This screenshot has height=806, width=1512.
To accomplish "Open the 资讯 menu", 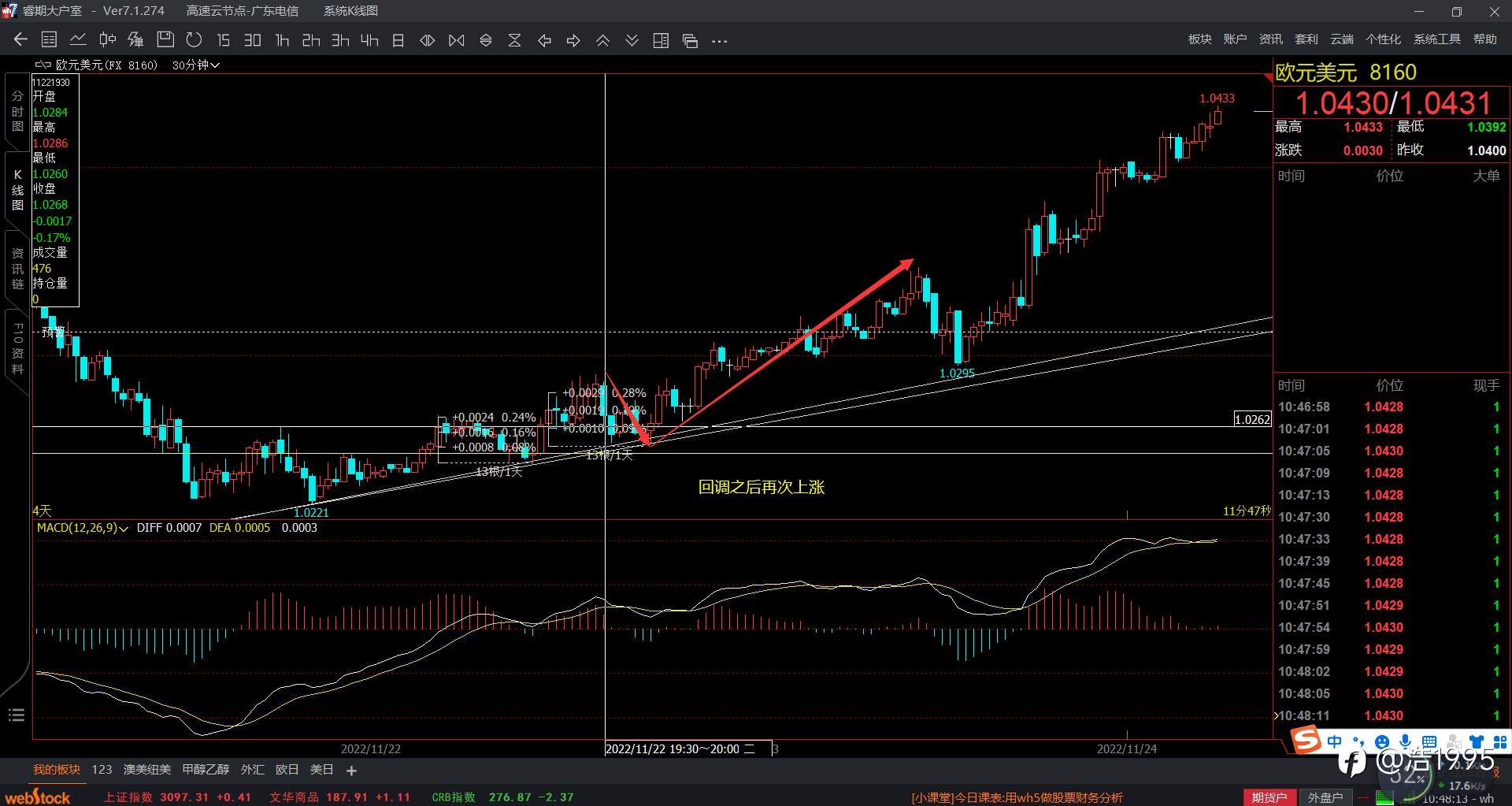I will click(1270, 39).
